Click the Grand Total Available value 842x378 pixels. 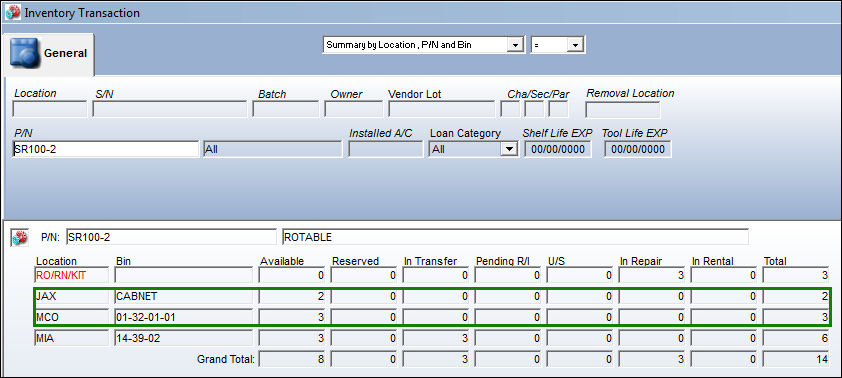[292, 359]
